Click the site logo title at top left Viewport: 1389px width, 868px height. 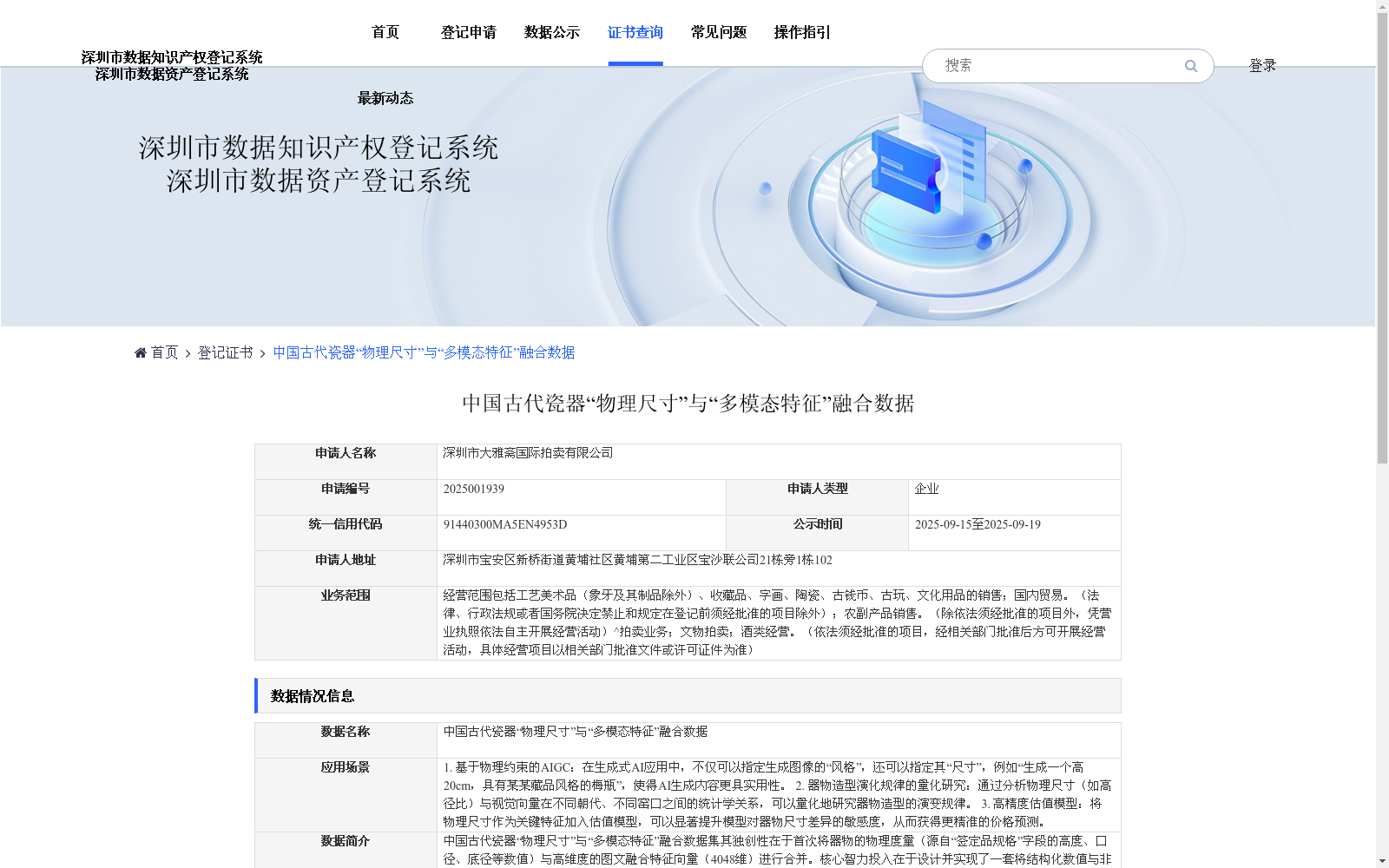point(172,65)
